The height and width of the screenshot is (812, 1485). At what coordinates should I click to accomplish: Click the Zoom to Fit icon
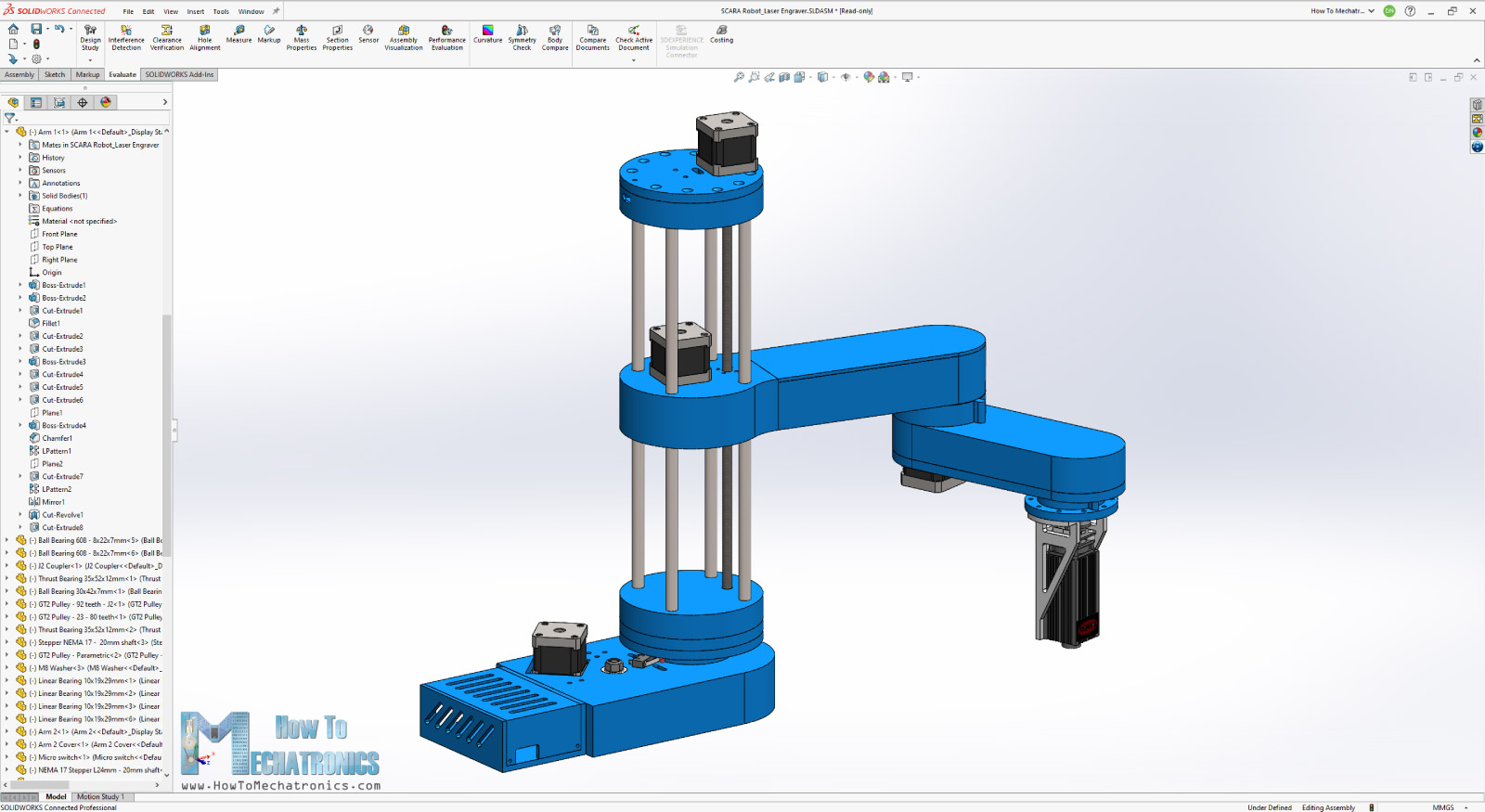(x=739, y=77)
